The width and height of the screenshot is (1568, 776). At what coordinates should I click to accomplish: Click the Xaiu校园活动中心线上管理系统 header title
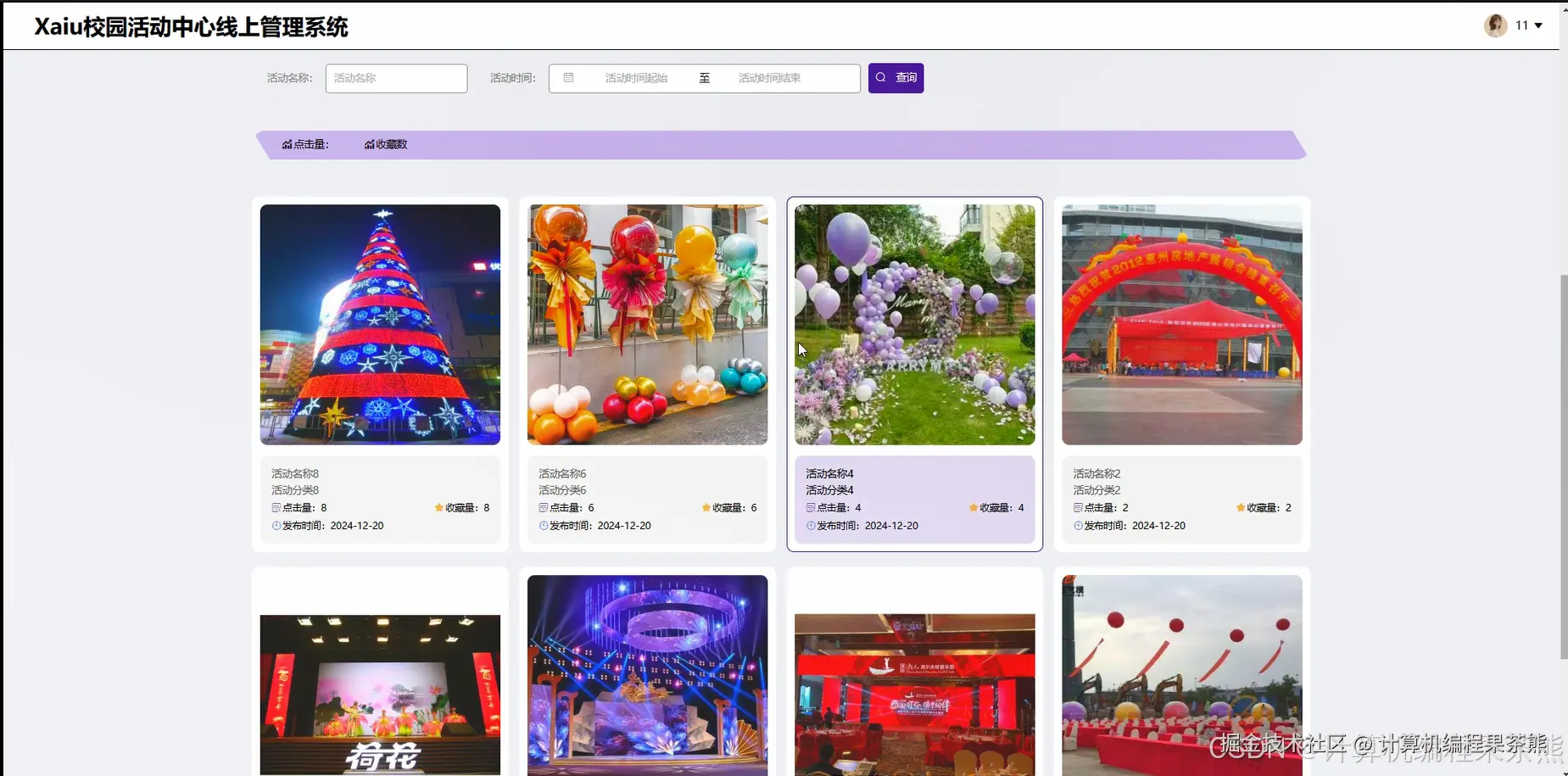[x=190, y=27]
